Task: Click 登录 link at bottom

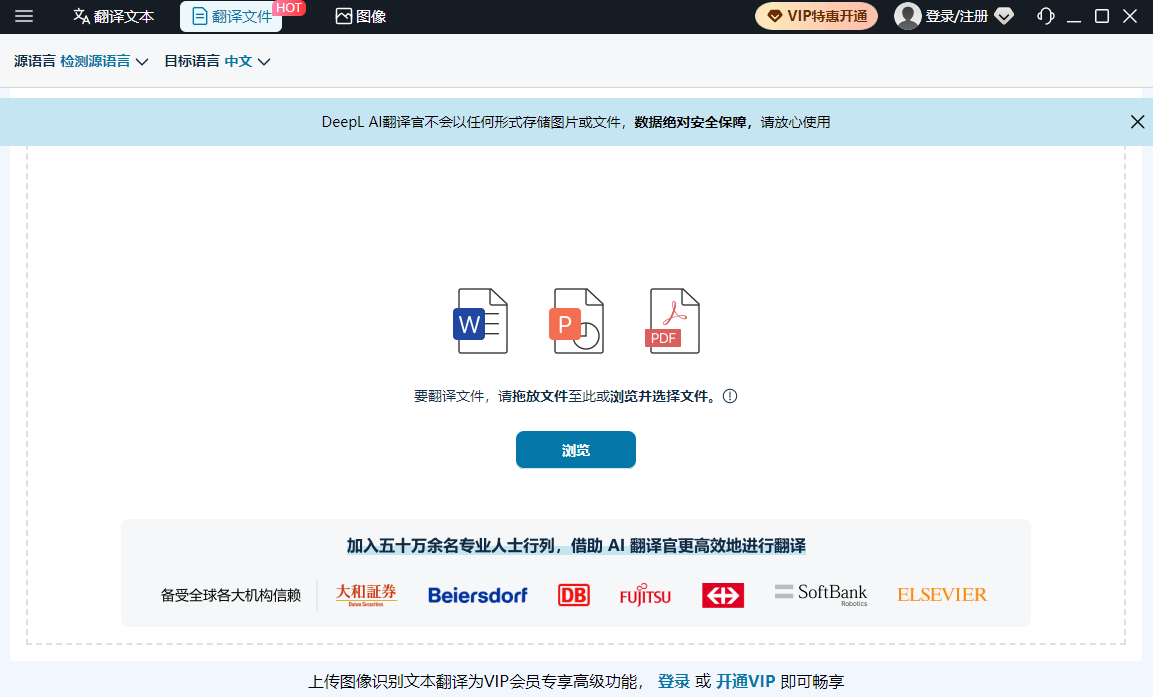Action: 674,682
